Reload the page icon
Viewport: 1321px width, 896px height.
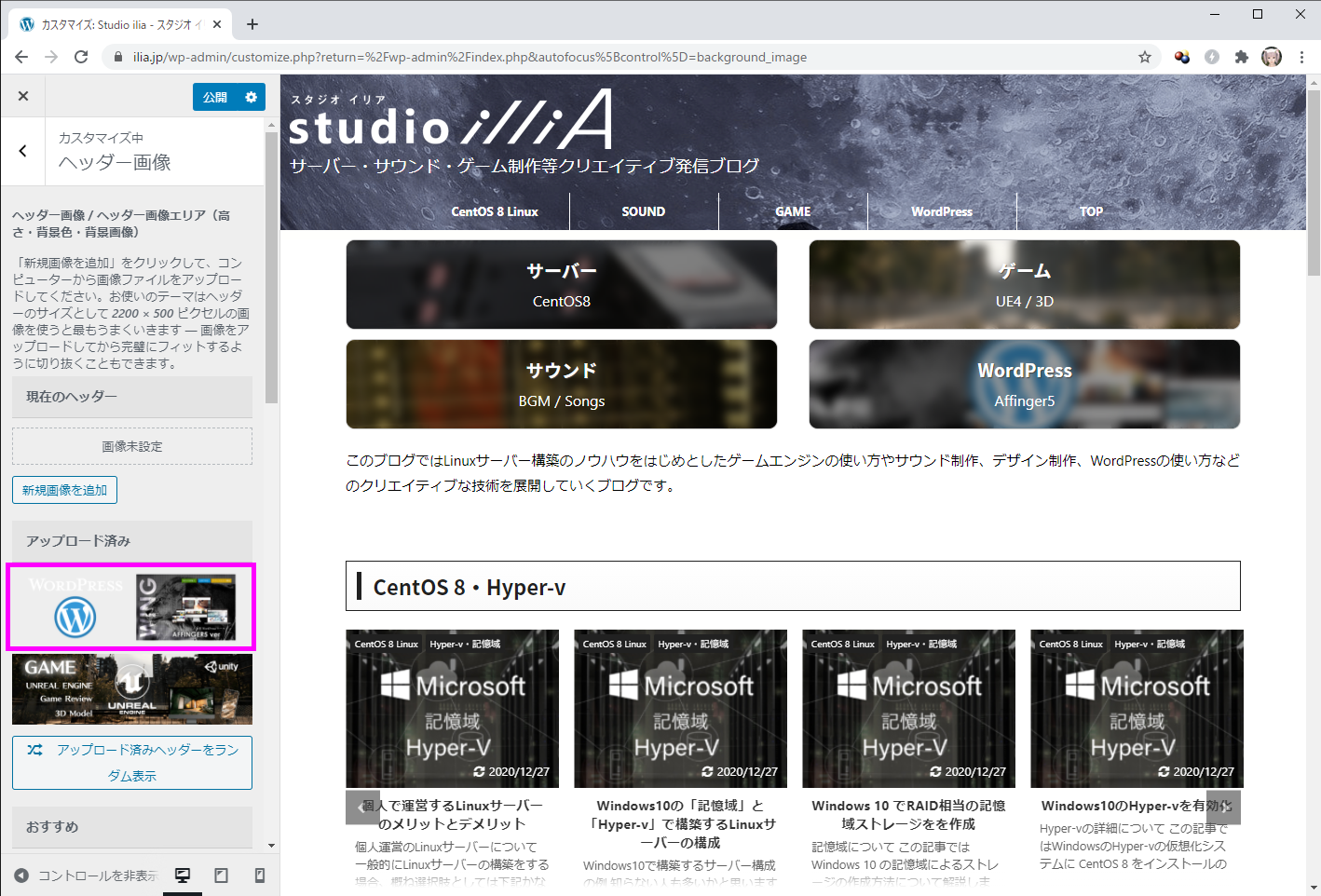tap(81, 57)
